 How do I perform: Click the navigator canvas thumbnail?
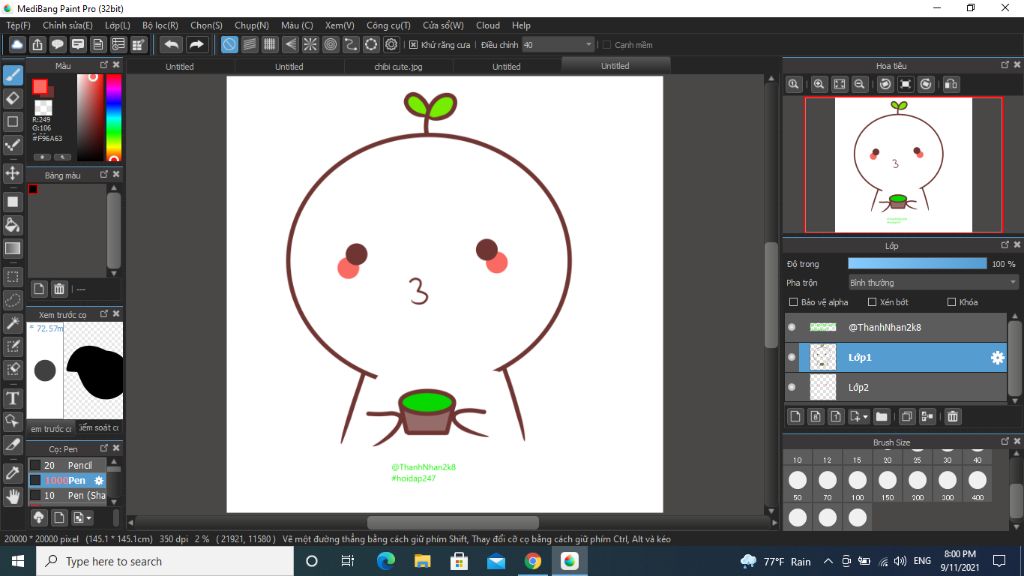click(903, 165)
